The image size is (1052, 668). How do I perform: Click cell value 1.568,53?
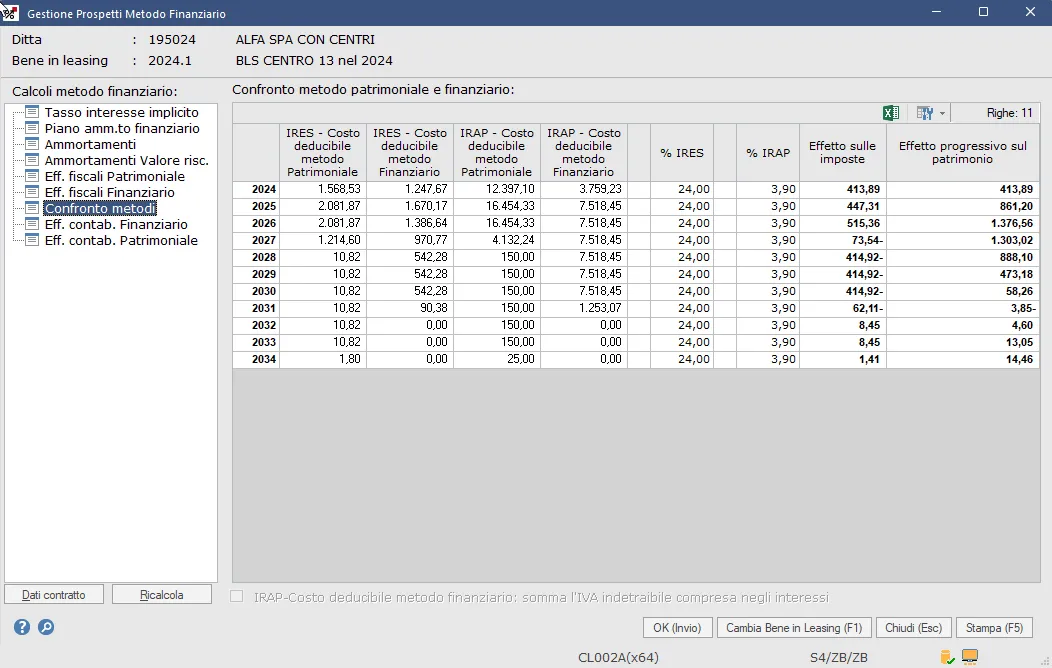click(323, 189)
